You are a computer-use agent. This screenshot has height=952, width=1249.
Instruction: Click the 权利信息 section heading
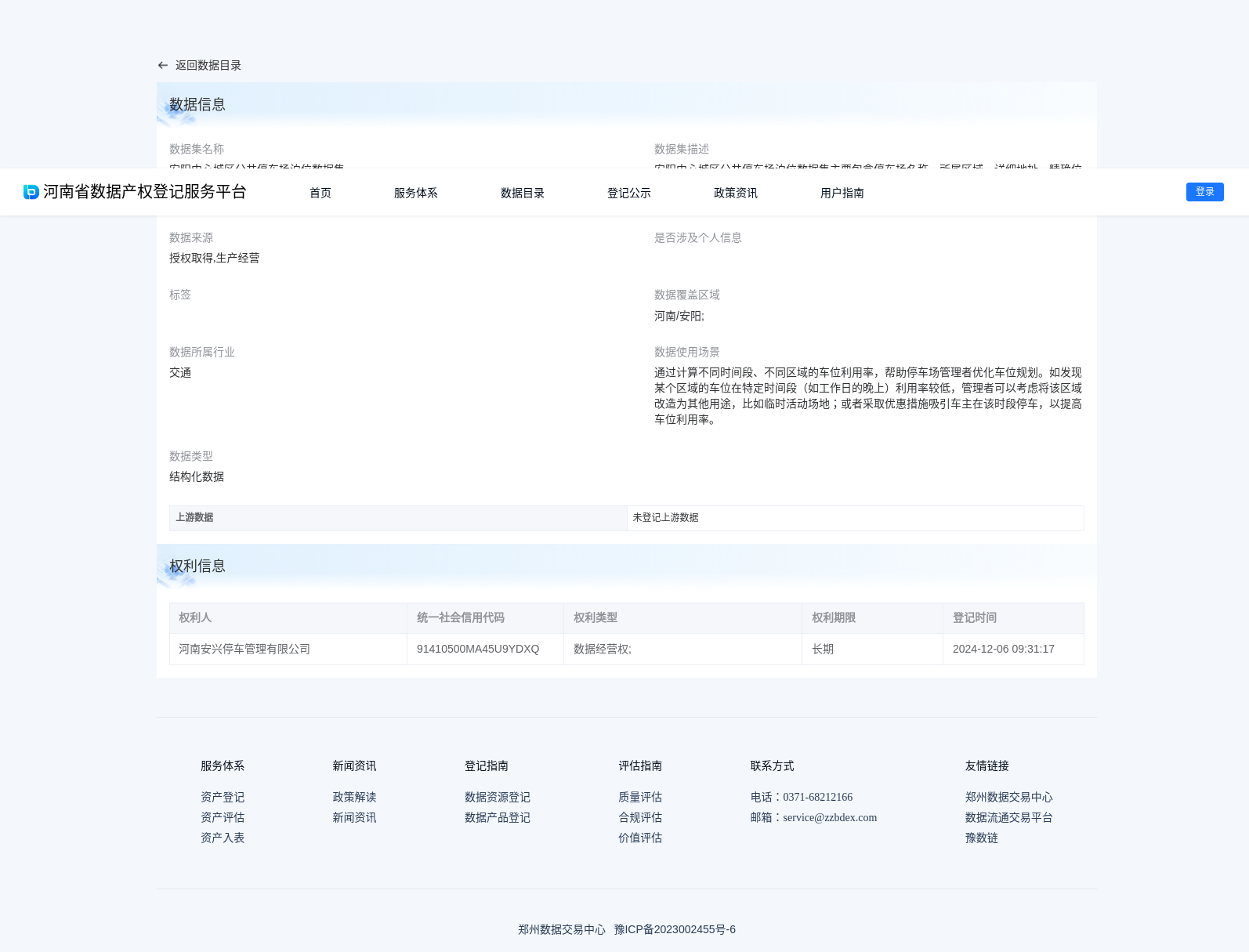pyautogui.click(x=197, y=566)
